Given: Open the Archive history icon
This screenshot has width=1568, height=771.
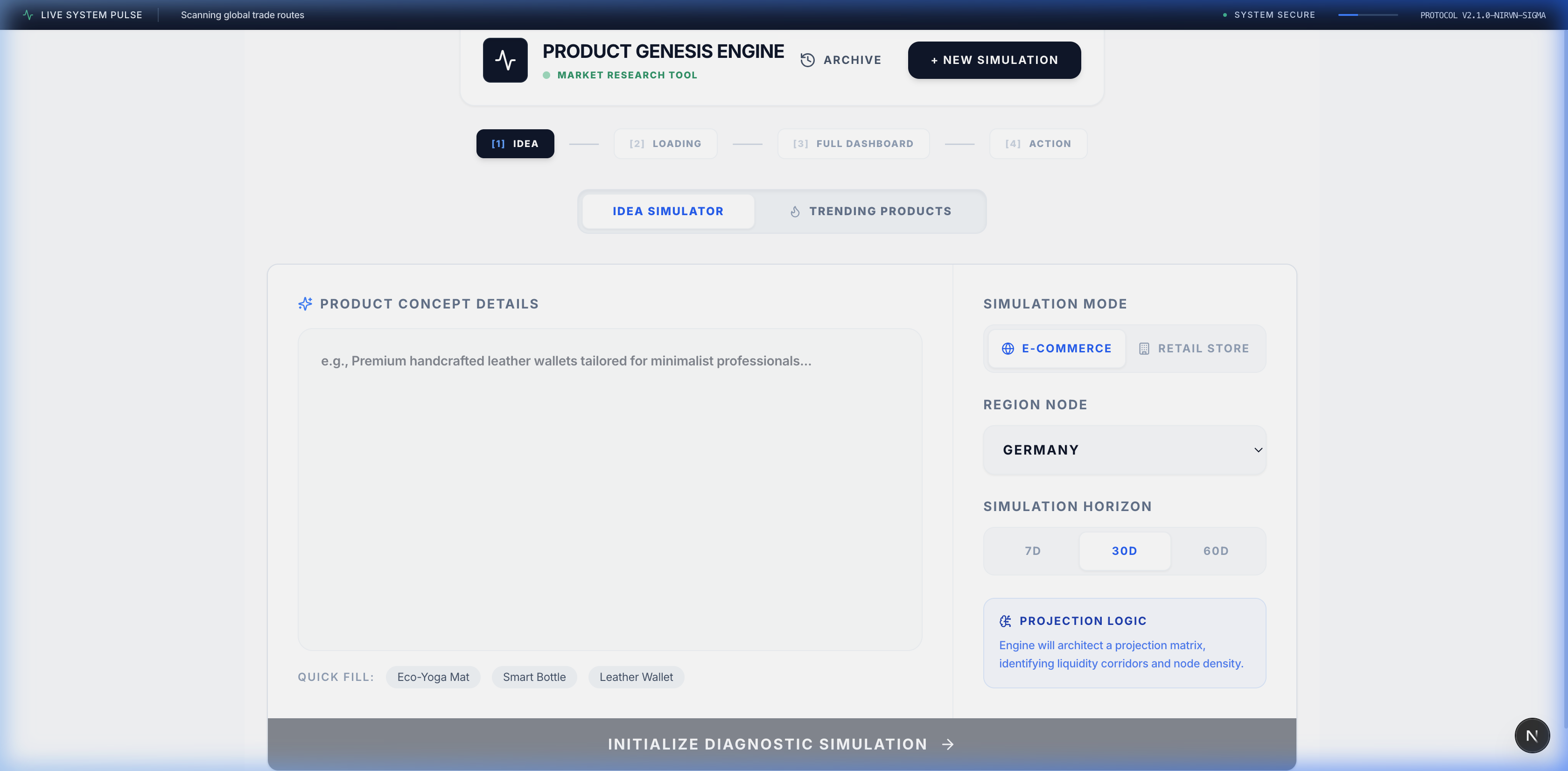Looking at the screenshot, I should click(x=807, y=60).
